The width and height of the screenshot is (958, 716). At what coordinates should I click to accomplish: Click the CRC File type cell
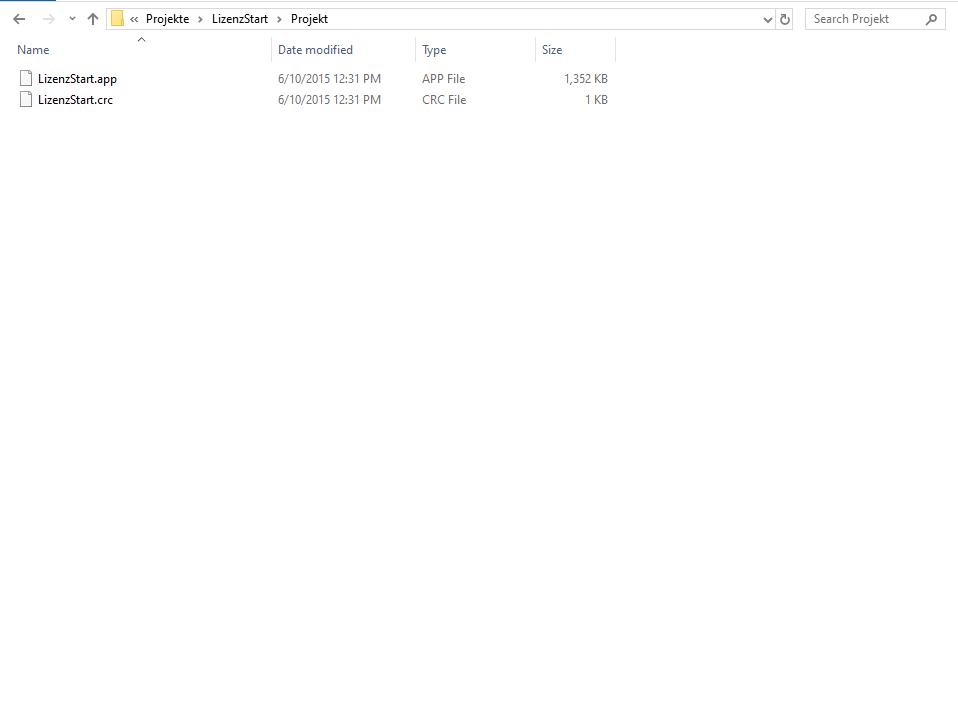point(444,100)
